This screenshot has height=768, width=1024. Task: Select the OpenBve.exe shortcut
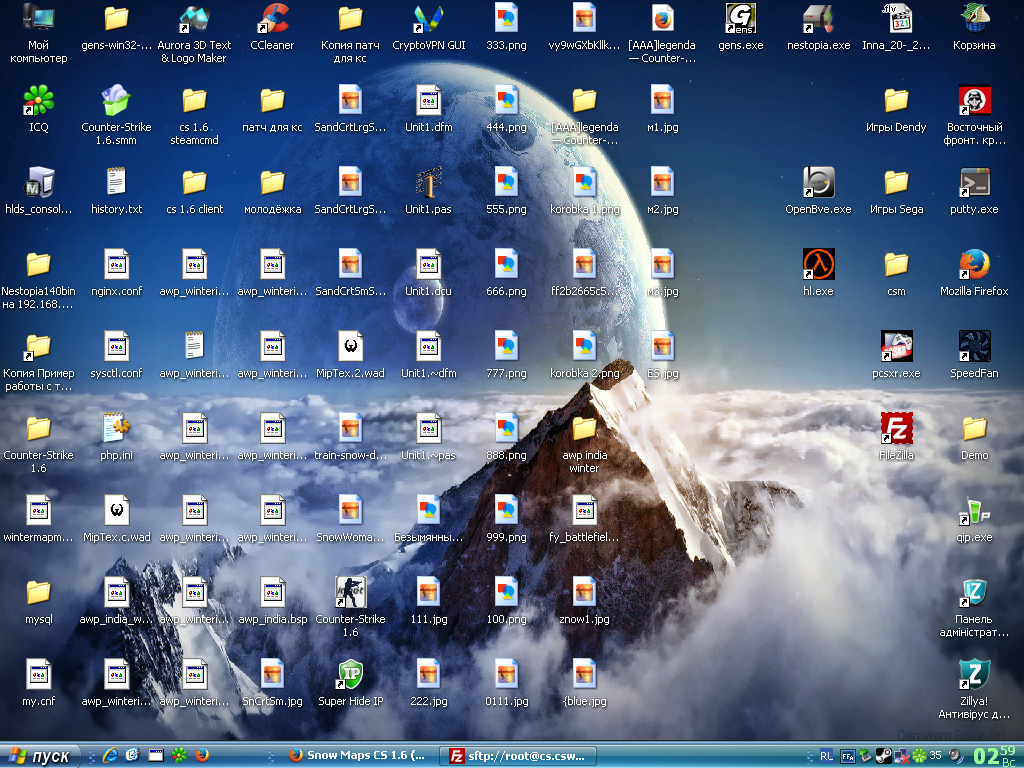click(818, 191)
